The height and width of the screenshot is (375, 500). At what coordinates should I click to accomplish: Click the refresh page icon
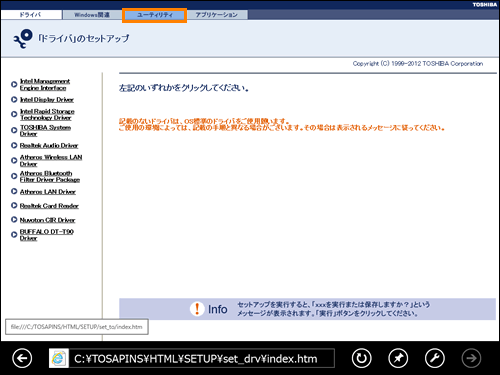tap(361, 358)
